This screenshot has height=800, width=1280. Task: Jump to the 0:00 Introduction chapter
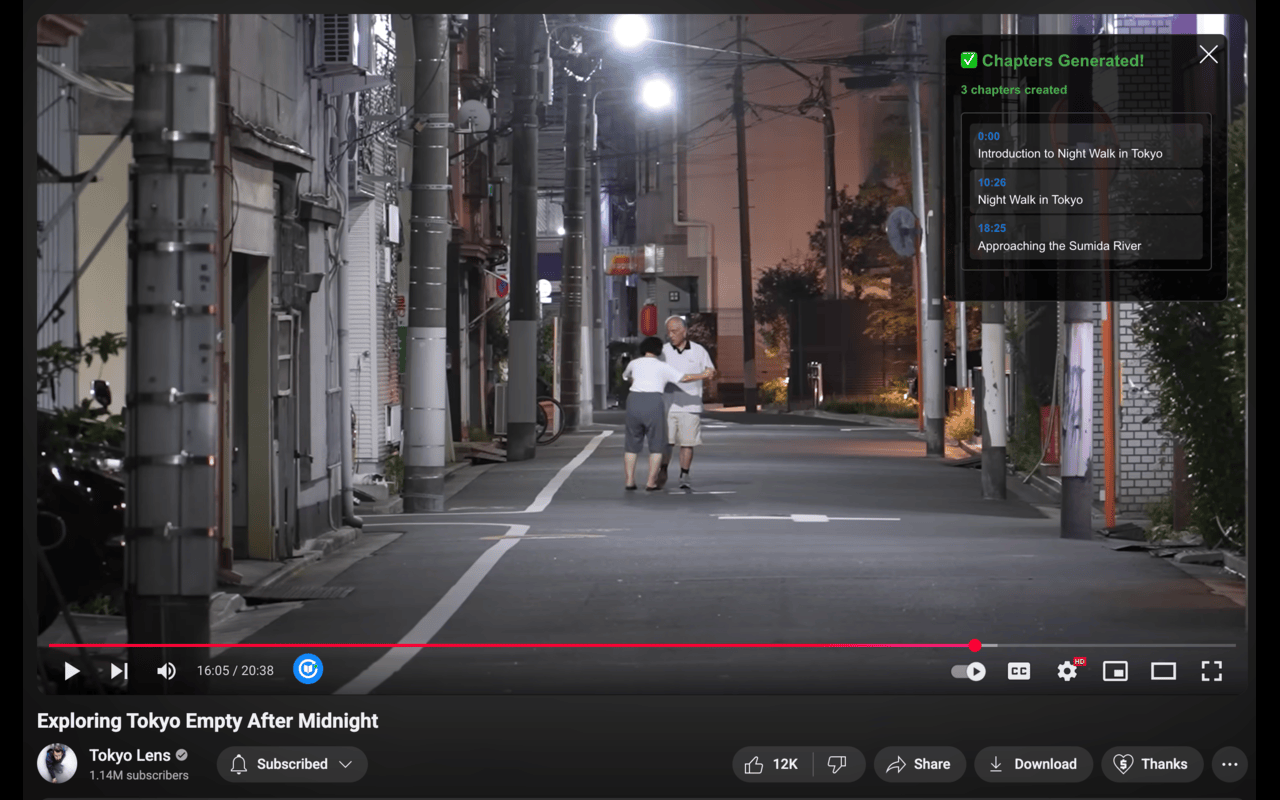[1087, 145]
